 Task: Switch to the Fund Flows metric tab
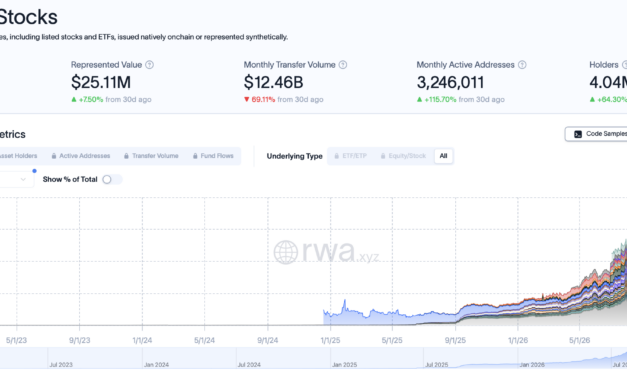tap(213, 156)
